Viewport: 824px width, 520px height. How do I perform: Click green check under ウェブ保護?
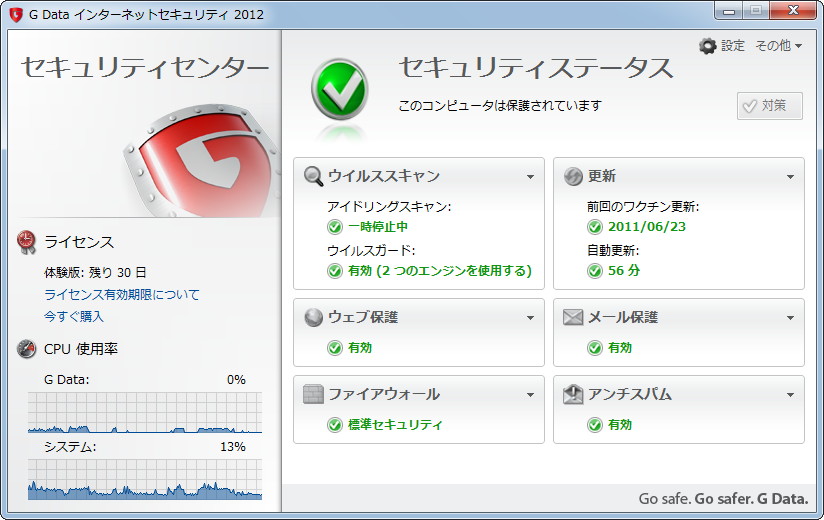335,348
